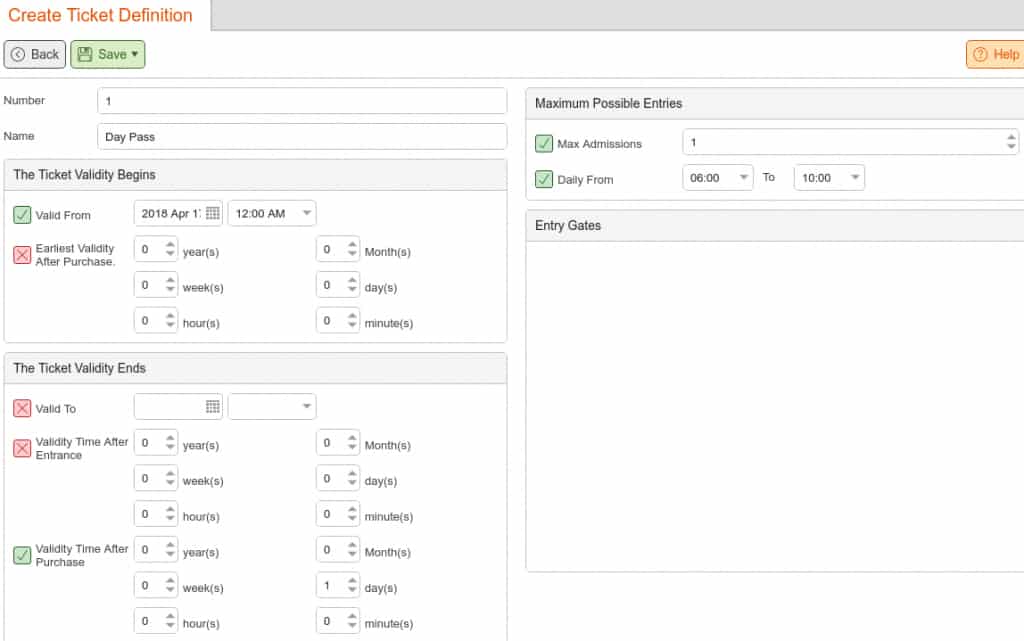The image size is (1024, 641).
Task: Increase the Max Admissions value with up arrow
Action: click(1011, 138)
